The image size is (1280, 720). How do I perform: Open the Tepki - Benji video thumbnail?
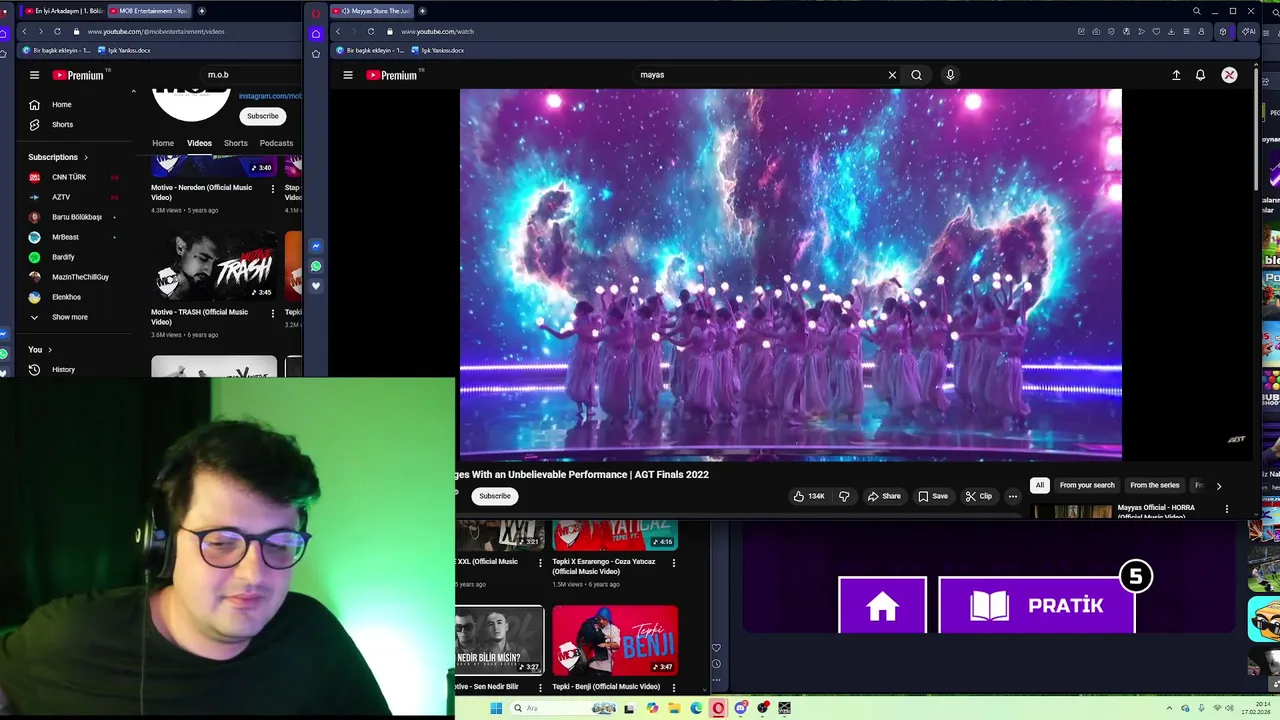pyautogui.click(x=615, y=640)
